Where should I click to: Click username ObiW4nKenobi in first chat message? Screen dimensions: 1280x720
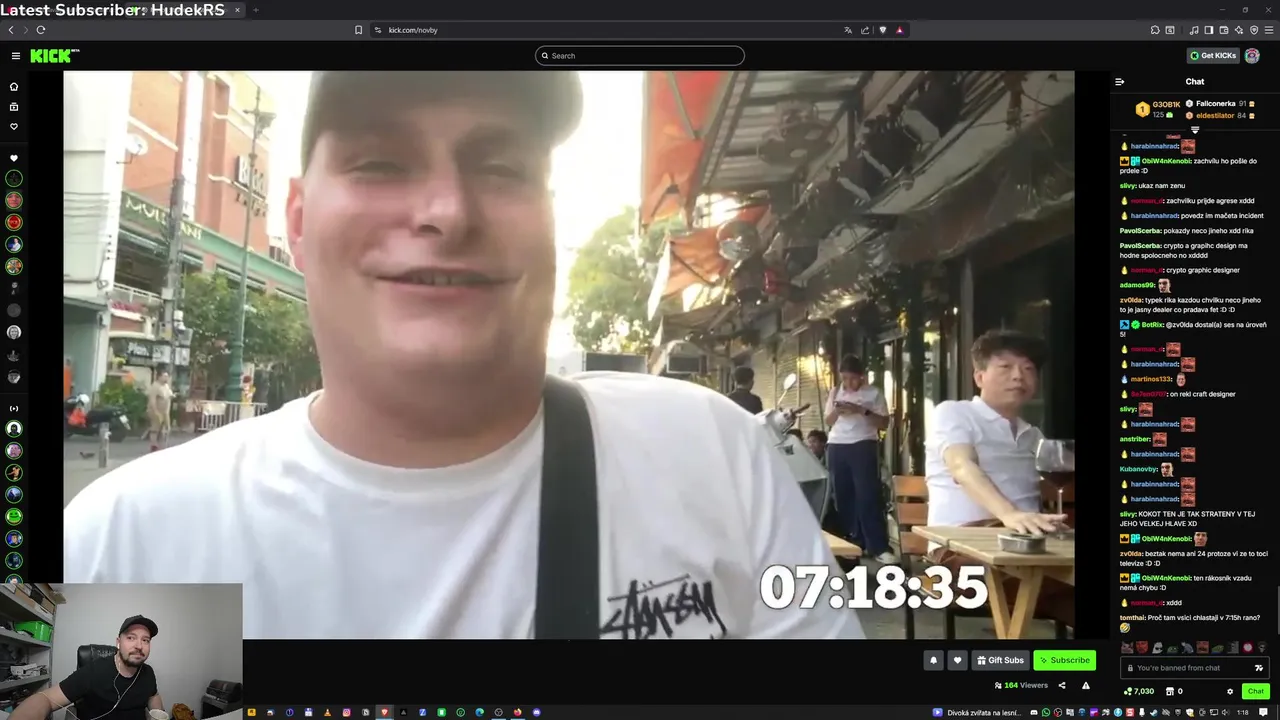(1166, 161)
